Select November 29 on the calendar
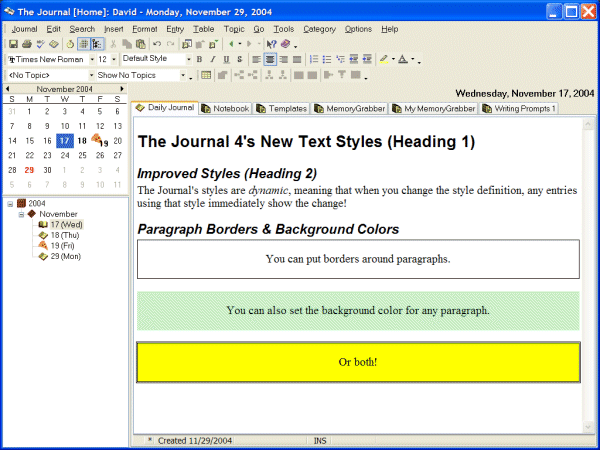600x450 pixels. (x=29, y=170)
